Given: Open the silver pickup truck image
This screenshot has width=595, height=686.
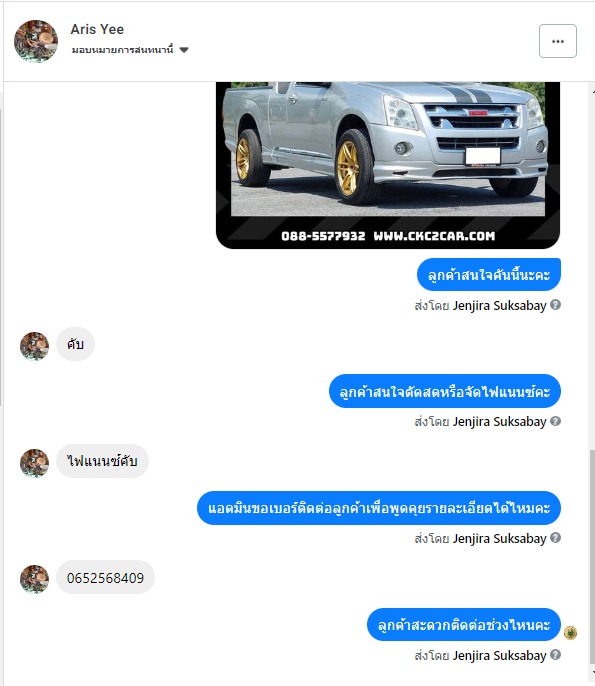Looking at the screenshot, I should click(388, 165).
